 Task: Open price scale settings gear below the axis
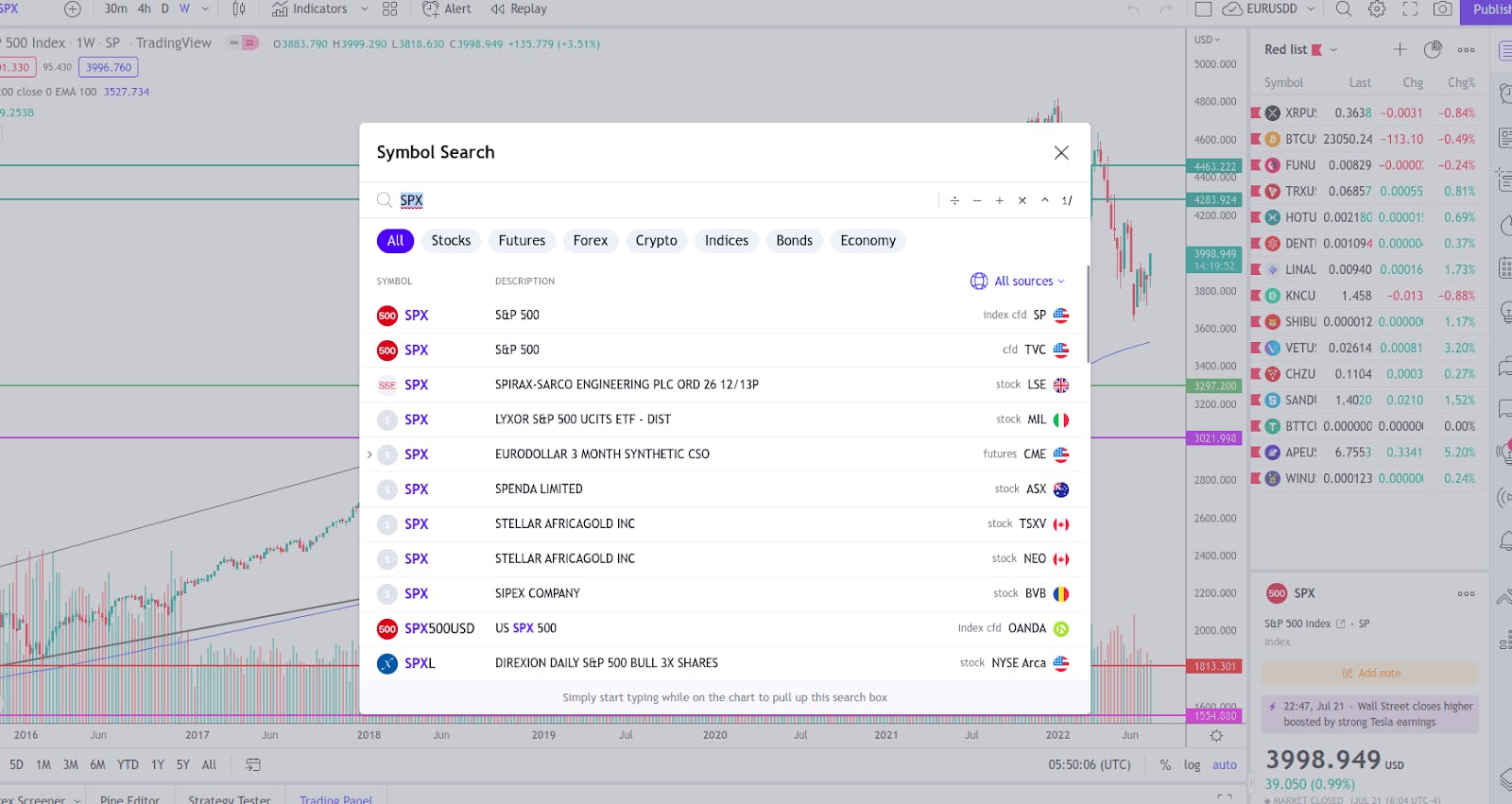coord(1216,736)
